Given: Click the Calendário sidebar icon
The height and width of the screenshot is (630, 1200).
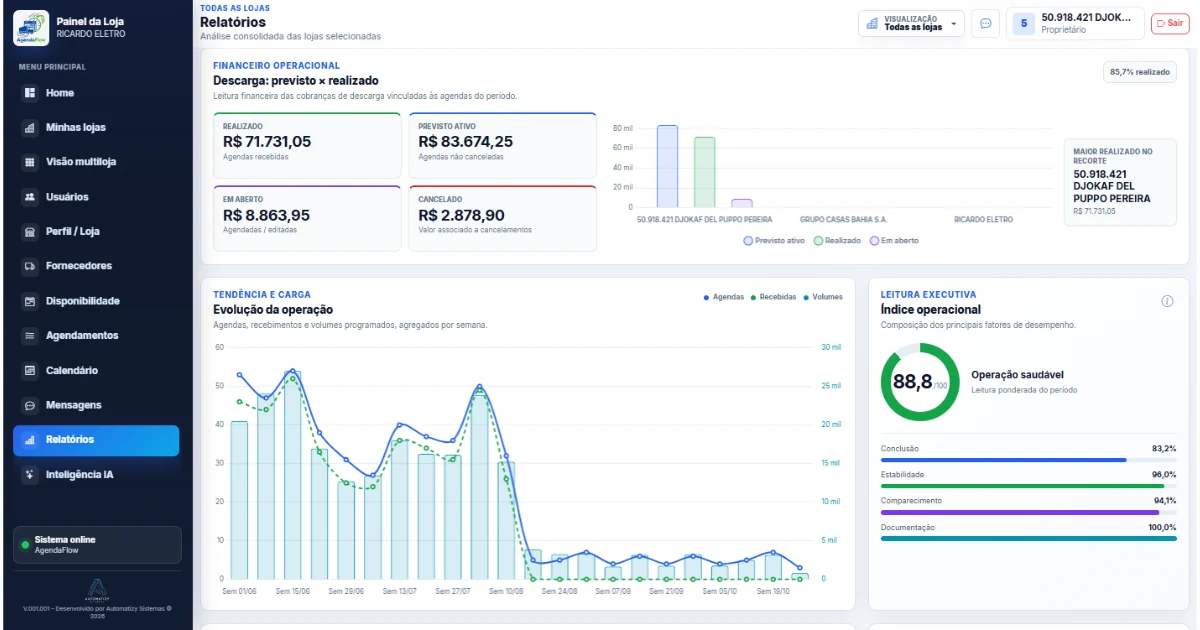Looking at the screenshot, I should pos(30,371).
